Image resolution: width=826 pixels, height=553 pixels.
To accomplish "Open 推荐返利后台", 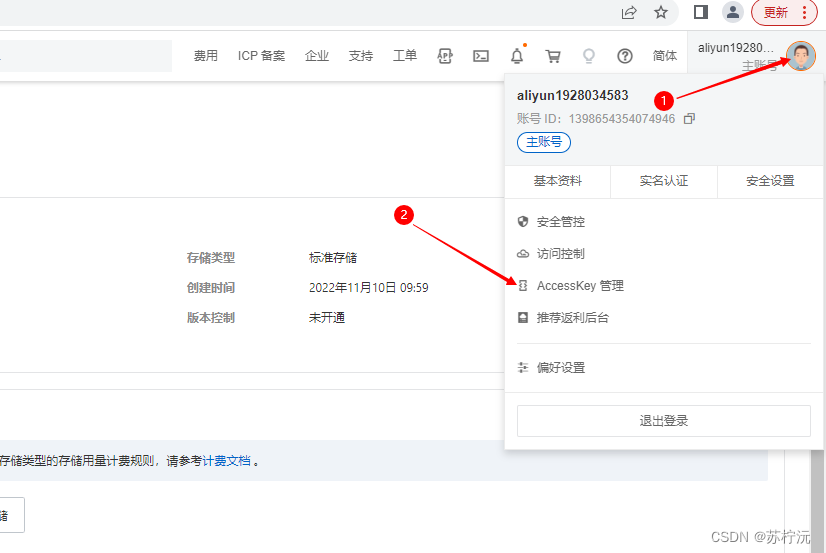I will 573,318.
